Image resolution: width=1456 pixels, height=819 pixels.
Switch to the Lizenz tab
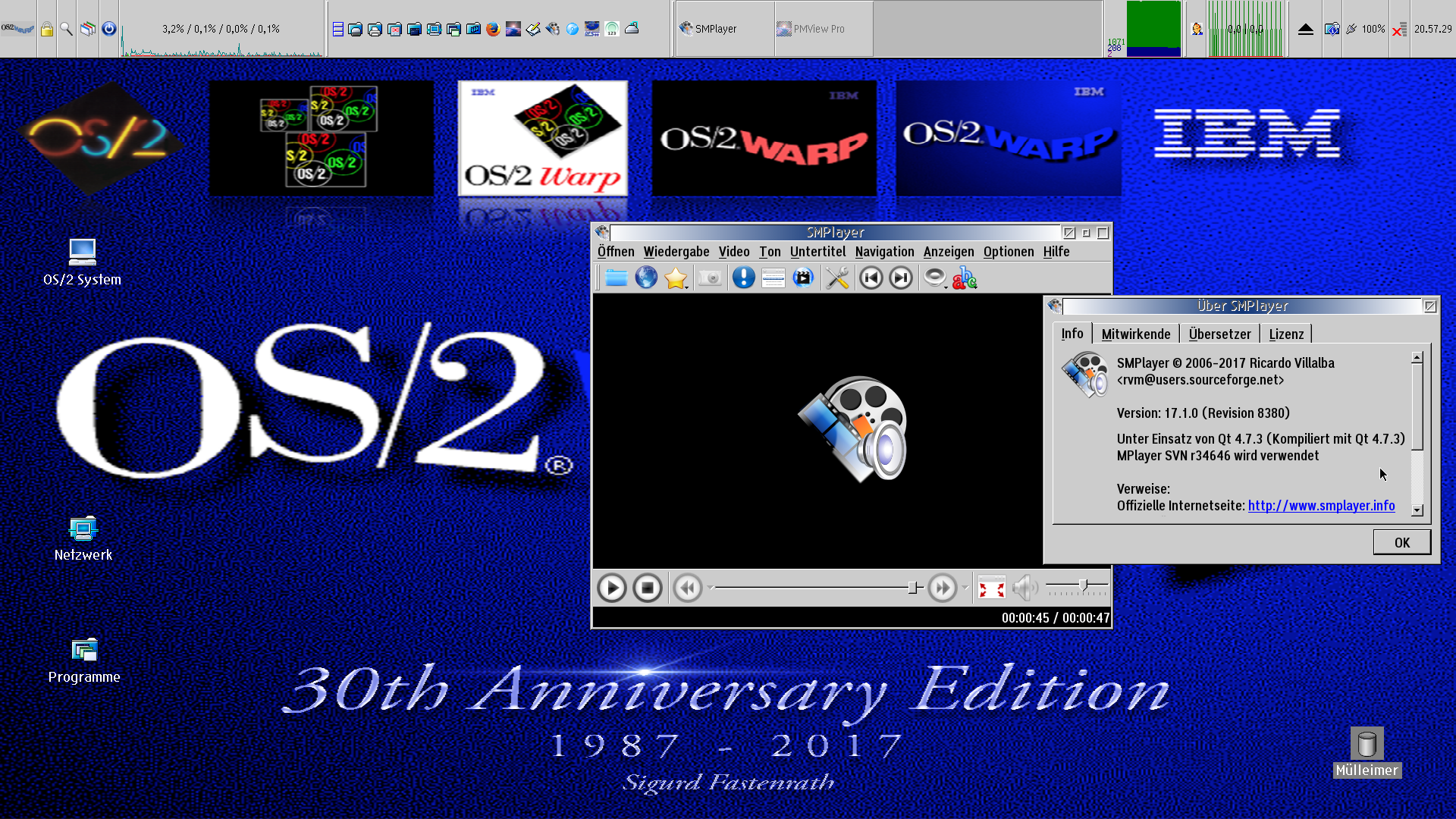[x=1286, y=334]
